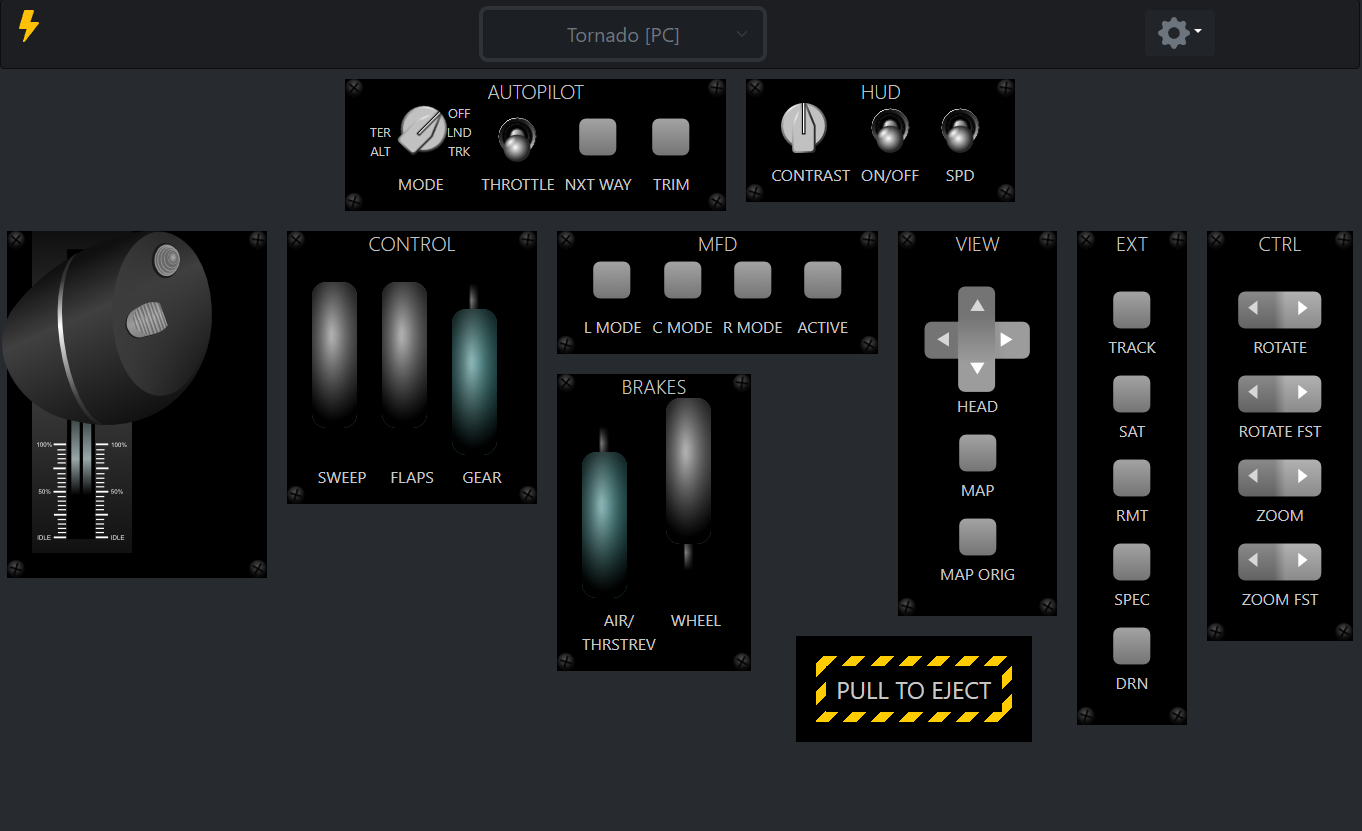Set throttle on the 100%–IDLE scale

pos(82,490)
